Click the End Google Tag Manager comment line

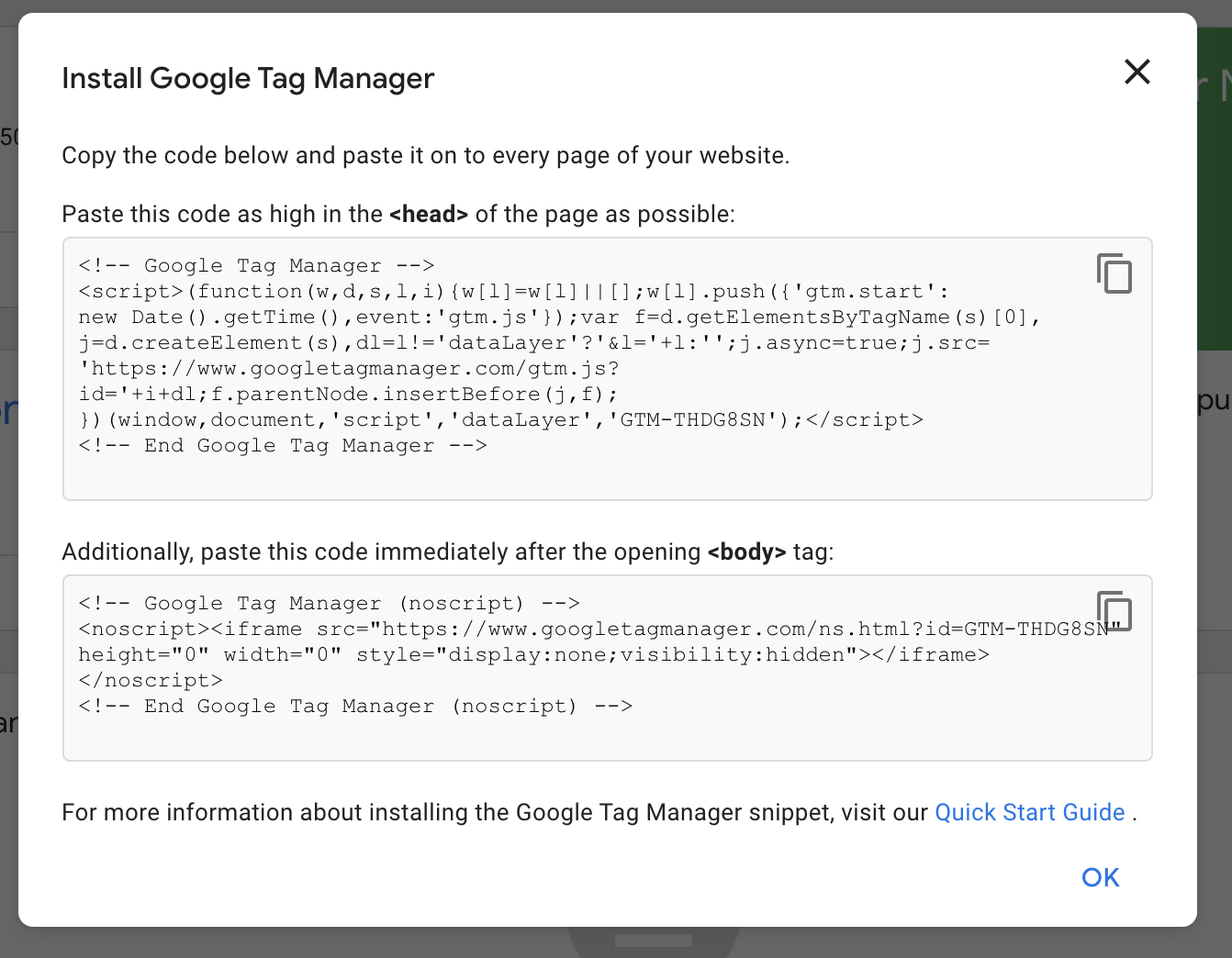[282, 445]
